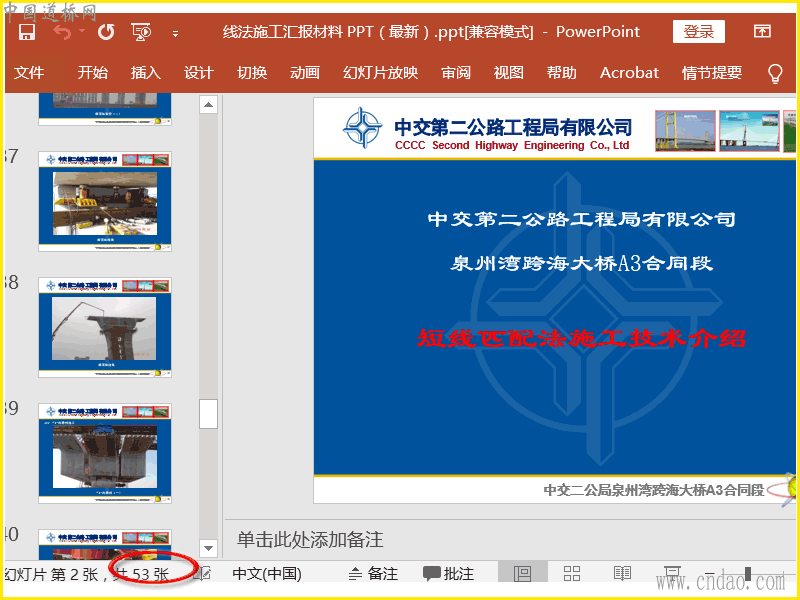Select slide 39 thumbnail

point(105,453)
